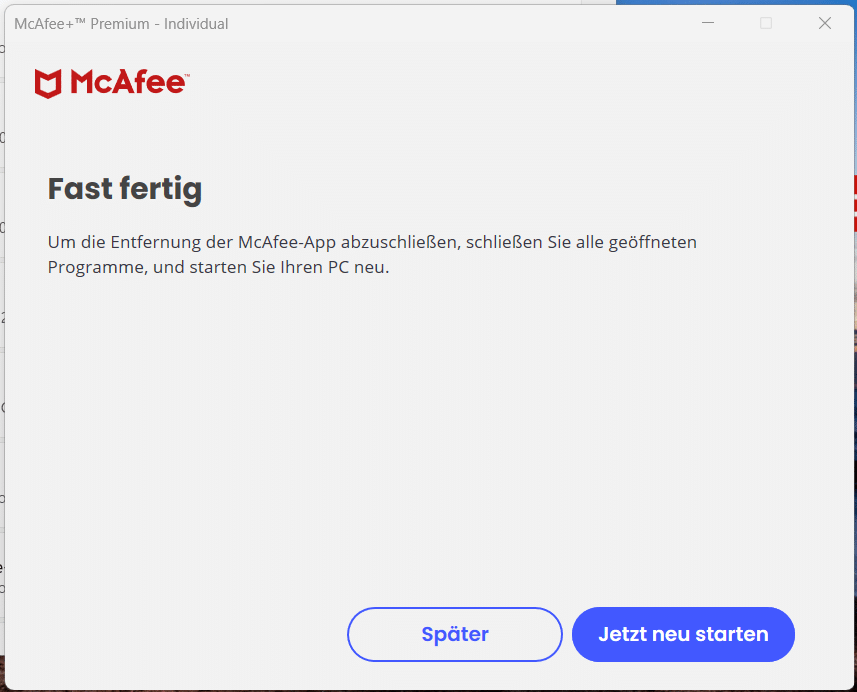Click the word 'Individual' in the window title
This screenshot has height=692, width=857.
point(196,24)
